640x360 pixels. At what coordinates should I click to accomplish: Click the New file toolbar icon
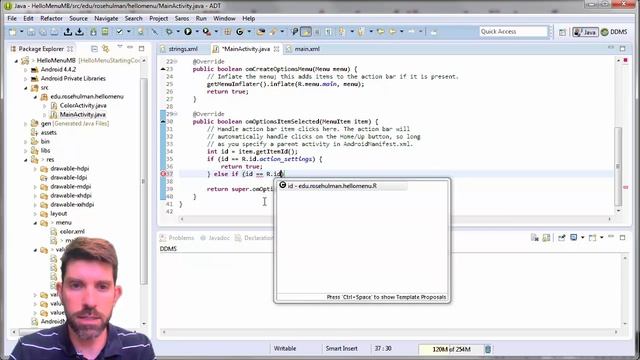coord(13,32)
